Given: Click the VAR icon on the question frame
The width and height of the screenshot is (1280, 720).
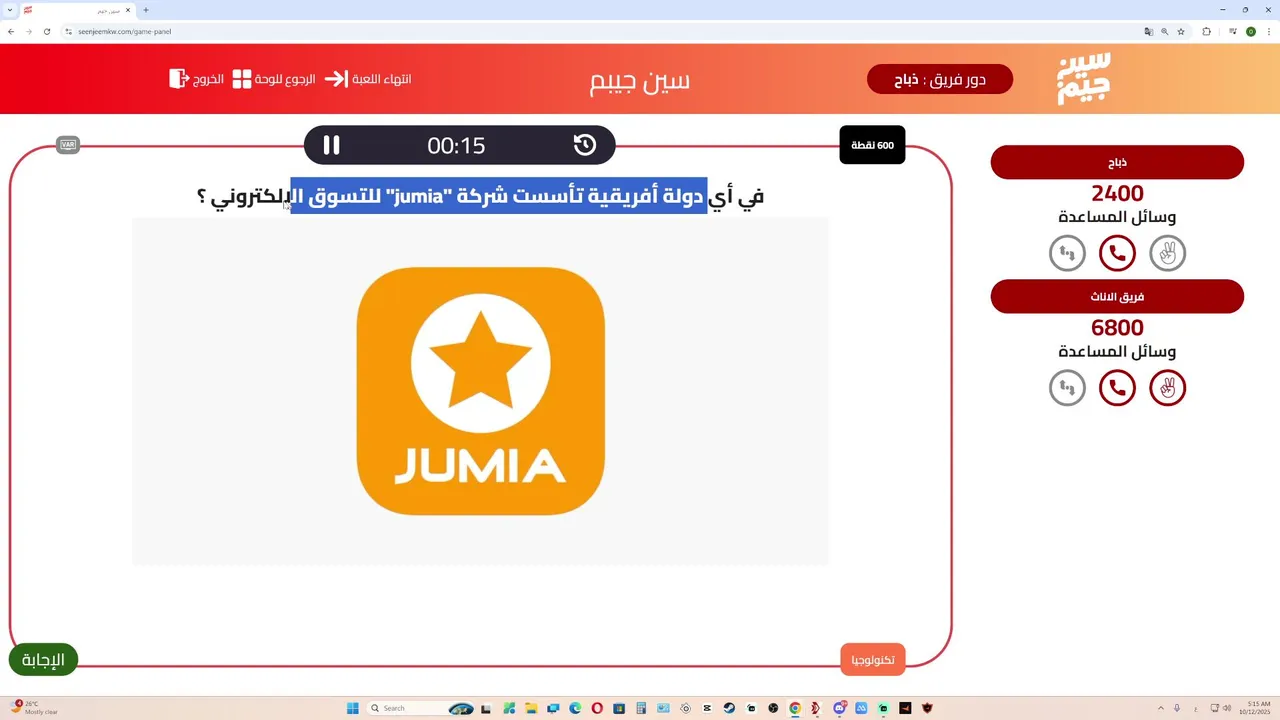Looking at the screenshot, I should pyautogui.click(x=68, y=145).
